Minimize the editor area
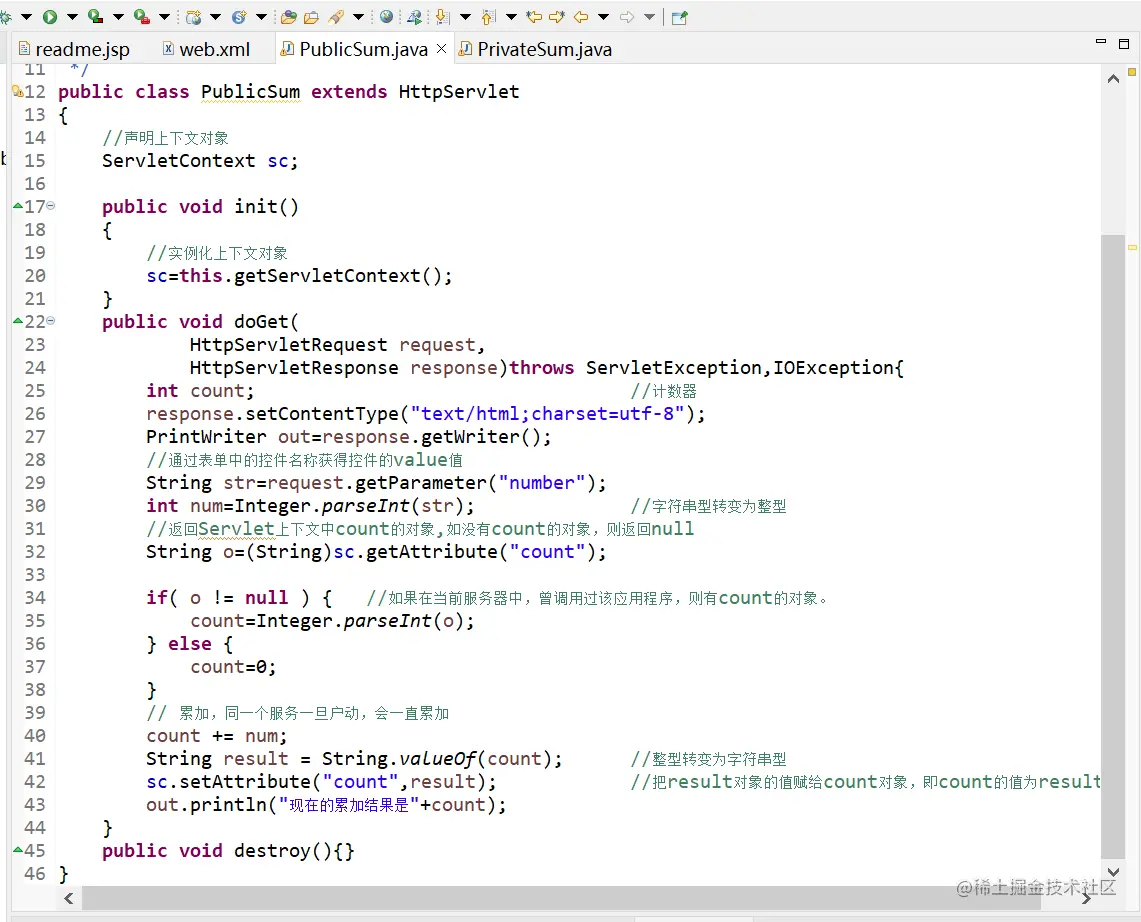Screen dimensions: 1141x922 click(1101, 42)
